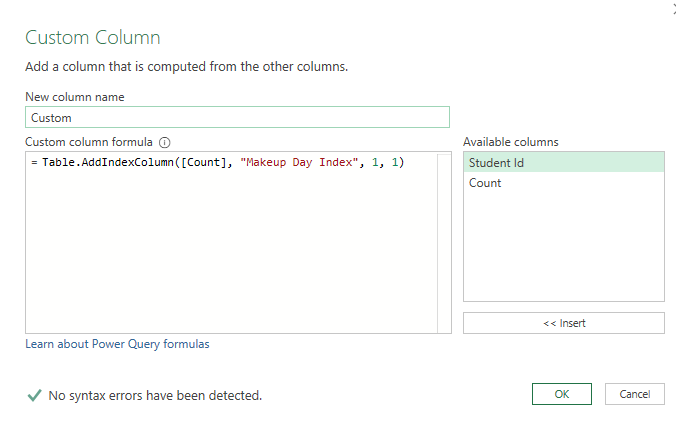
Task: Click Table.AddIndexColumn function name in formula
Action: 110,162
